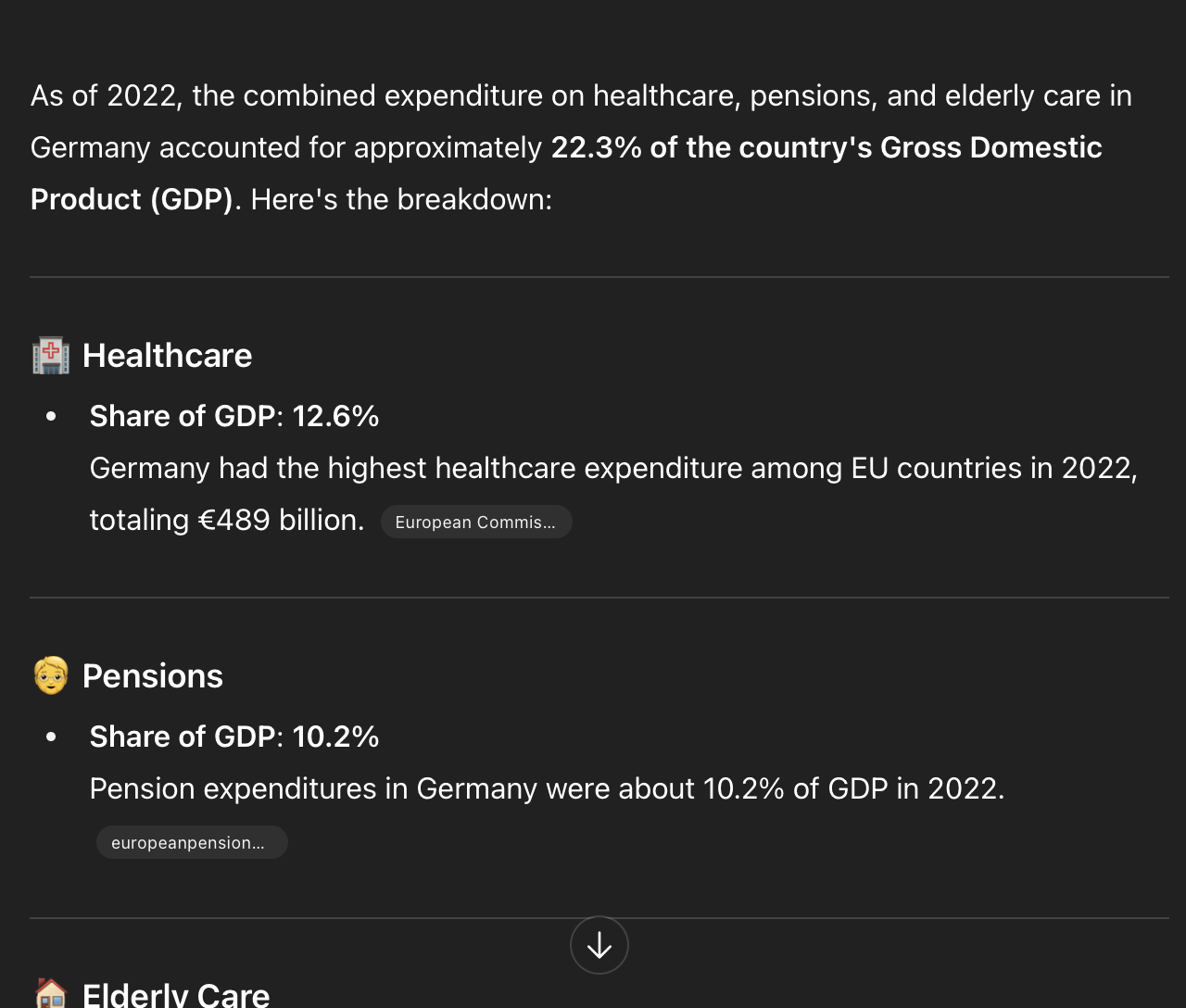Click the Pensions section heading
Screen dimensions: 1186x1008
(x=153, y=676)
